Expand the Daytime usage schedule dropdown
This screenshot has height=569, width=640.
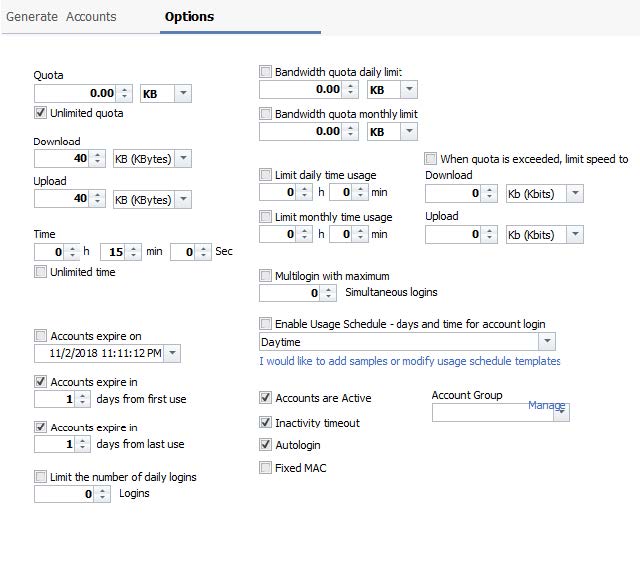[x=547, y=342]
